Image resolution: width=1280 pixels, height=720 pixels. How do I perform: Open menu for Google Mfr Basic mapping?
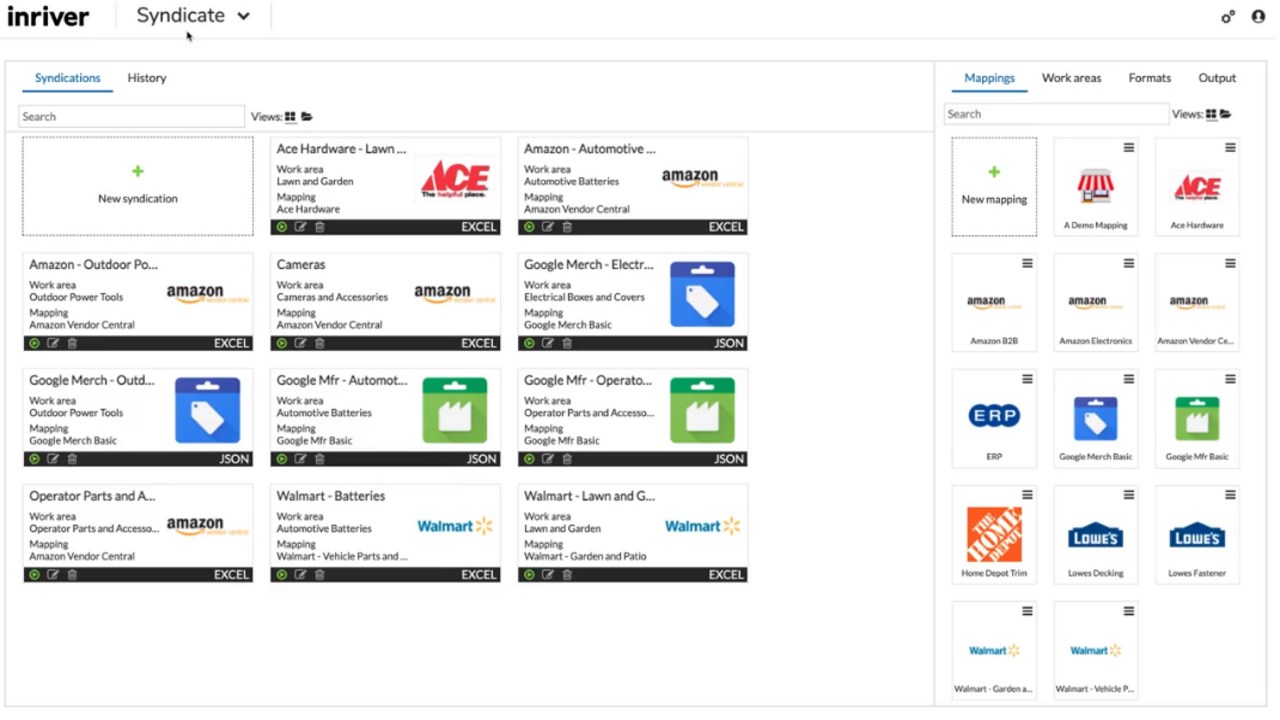[x=1230, y=380]
